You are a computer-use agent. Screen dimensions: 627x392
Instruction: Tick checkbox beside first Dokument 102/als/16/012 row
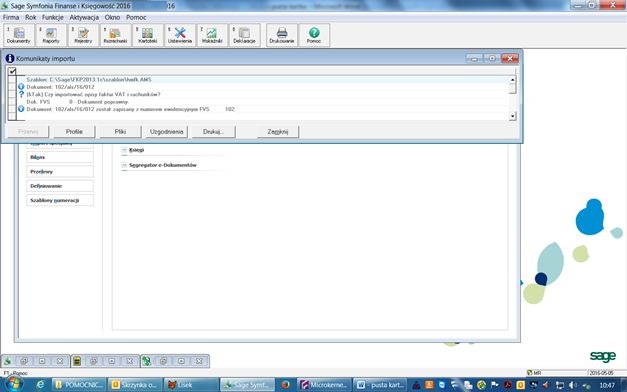(x=12, y=87)
